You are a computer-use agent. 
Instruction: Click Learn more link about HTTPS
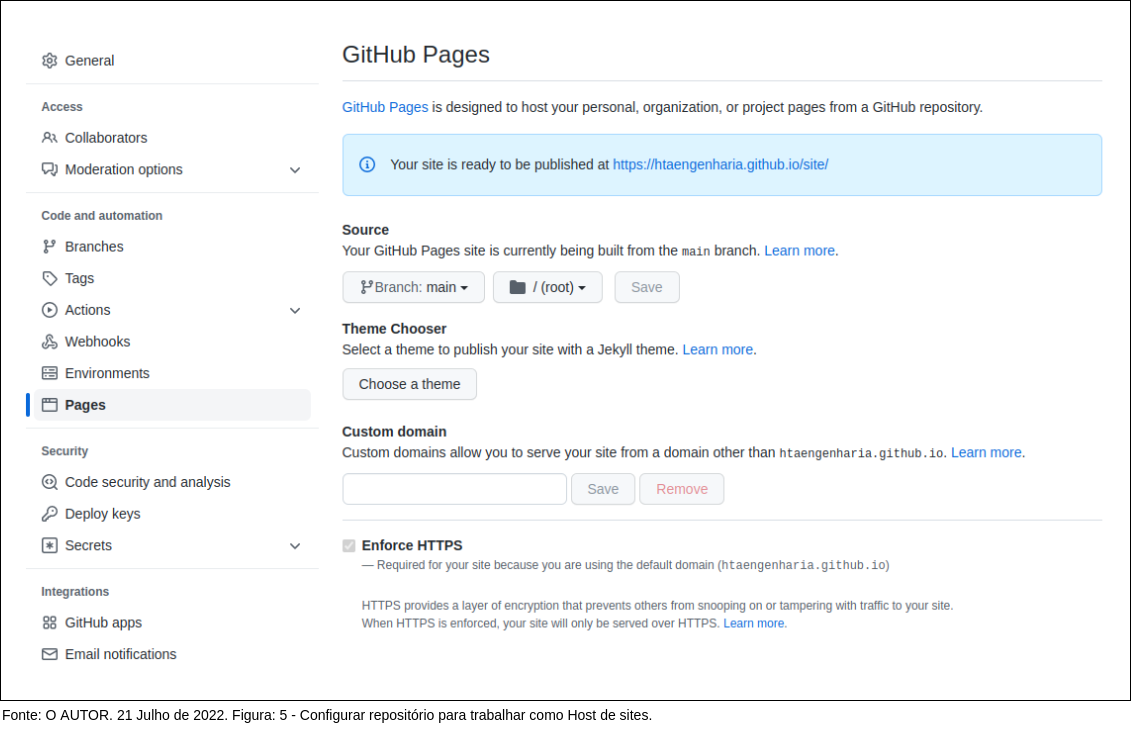(x=754, y=623)
